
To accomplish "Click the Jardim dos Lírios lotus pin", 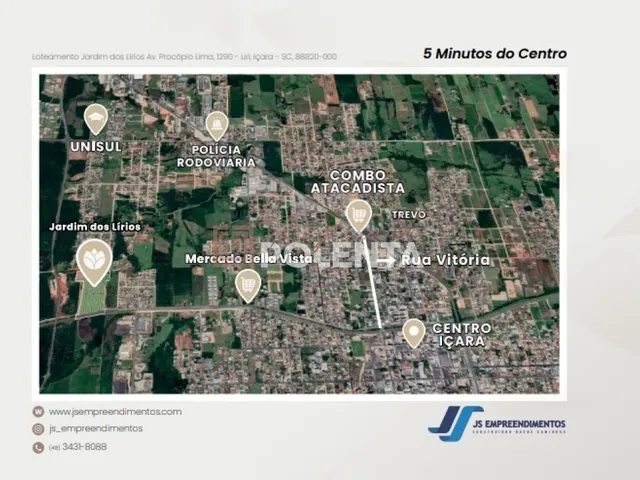I will pyautogui.click(x=94, y=262).
